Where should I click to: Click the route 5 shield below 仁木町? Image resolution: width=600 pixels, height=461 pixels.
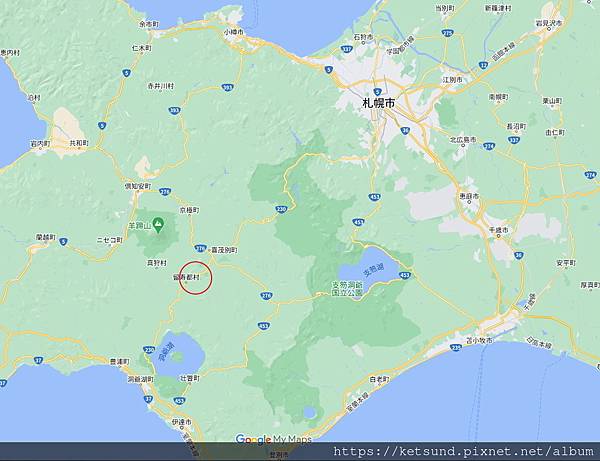click(x=126, y=72)
